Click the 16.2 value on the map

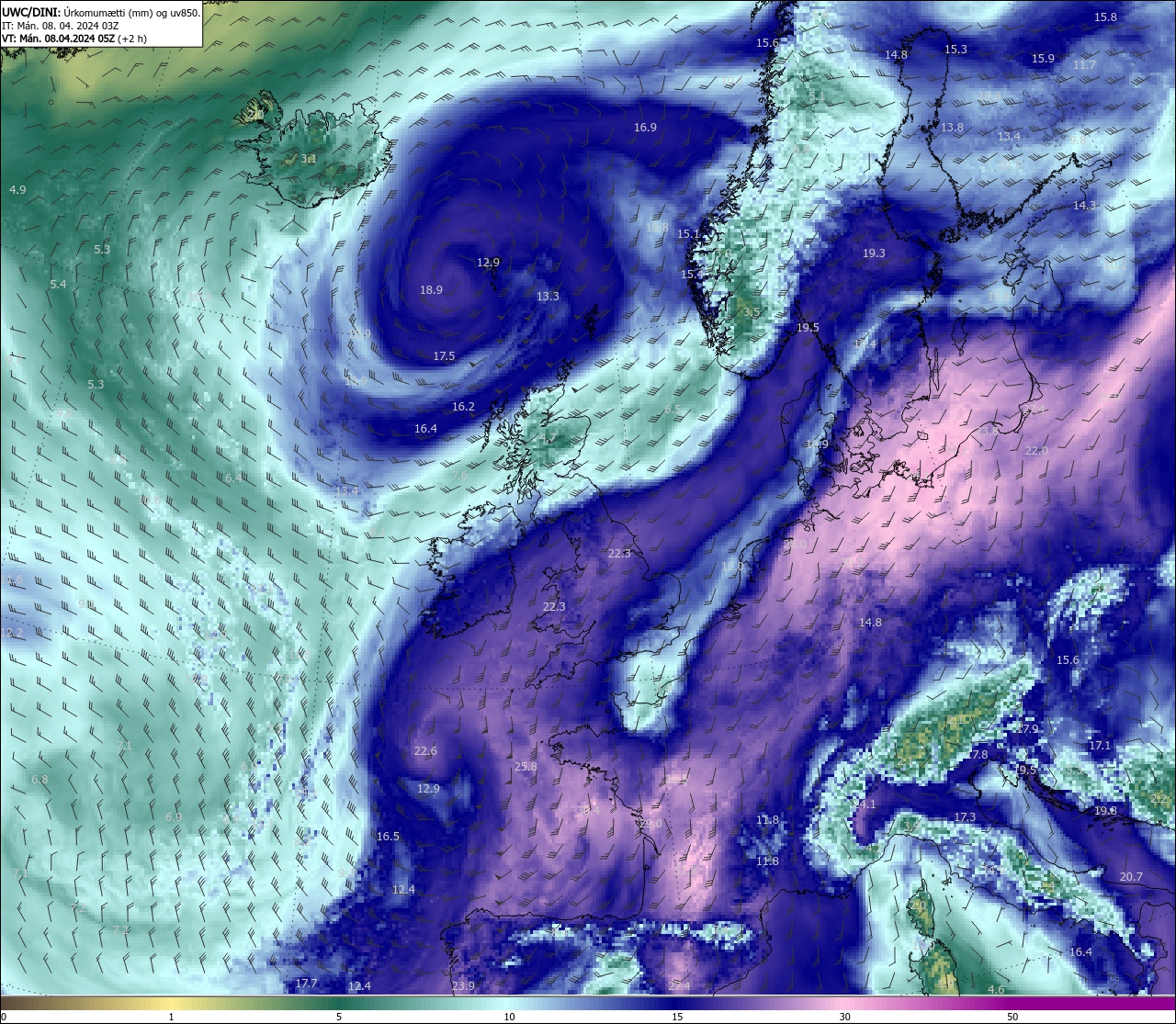click(x=463, y=406)
